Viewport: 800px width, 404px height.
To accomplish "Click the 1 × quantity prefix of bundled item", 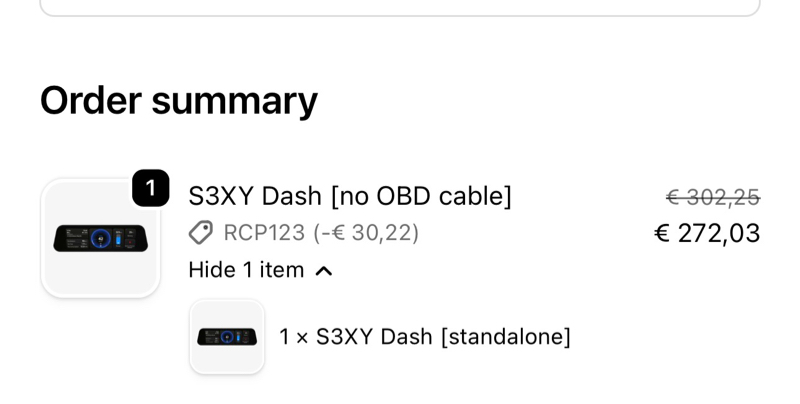I will point(293,336).
